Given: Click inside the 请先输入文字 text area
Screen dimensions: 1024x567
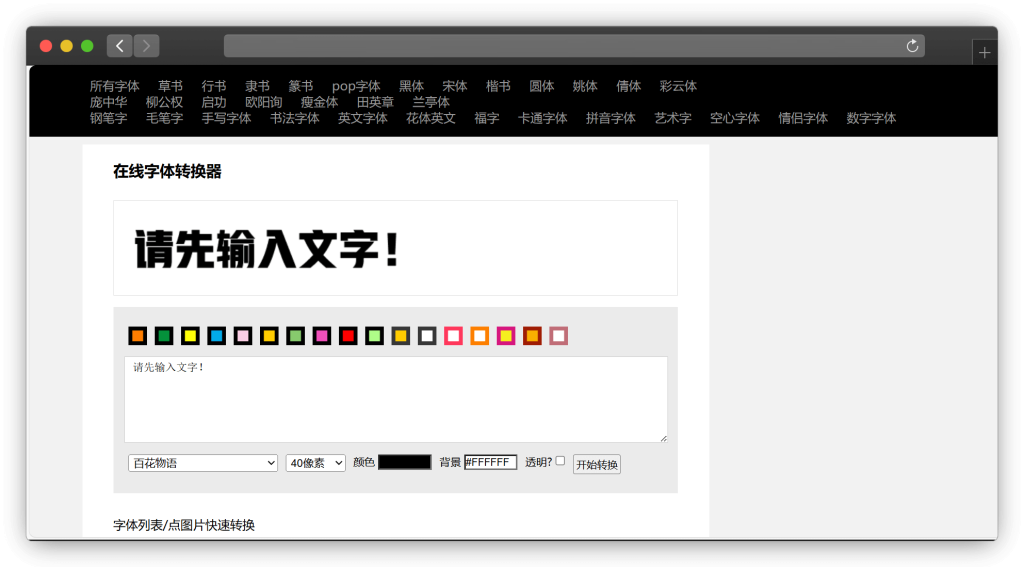Looking at the screenshot, I should pos(395,400).
